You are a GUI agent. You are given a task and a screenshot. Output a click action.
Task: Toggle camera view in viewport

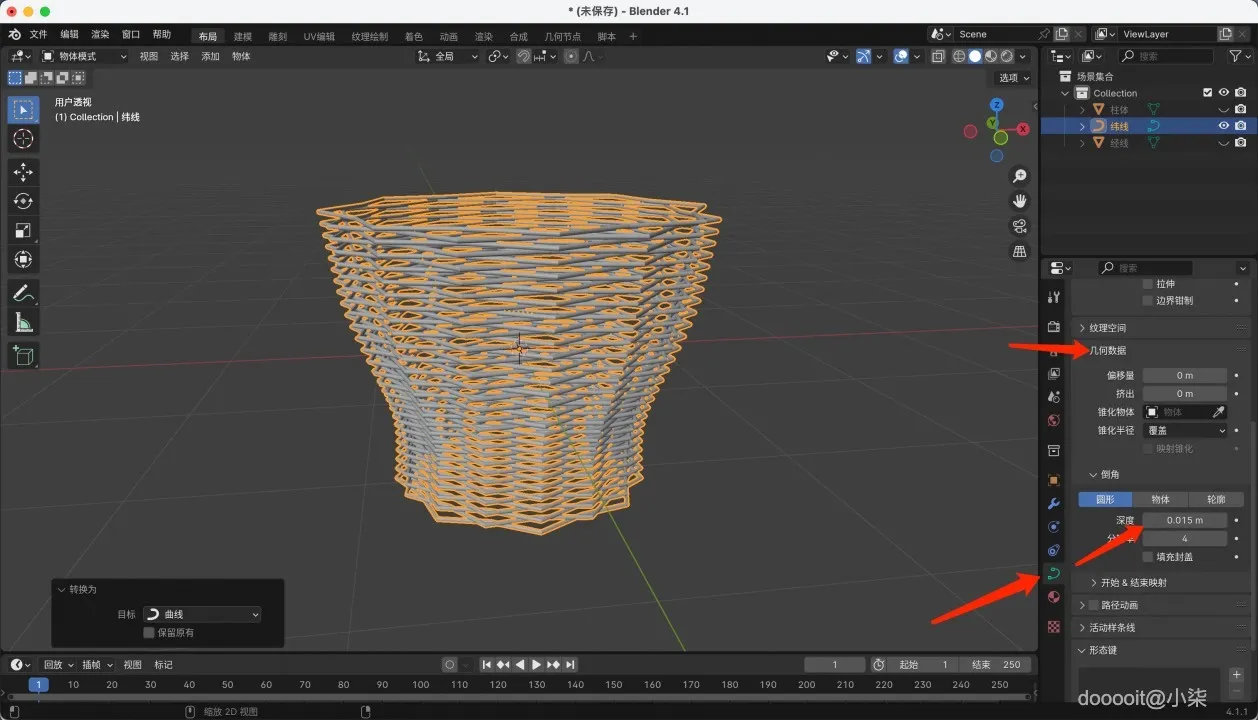(x=1019, y=226)
